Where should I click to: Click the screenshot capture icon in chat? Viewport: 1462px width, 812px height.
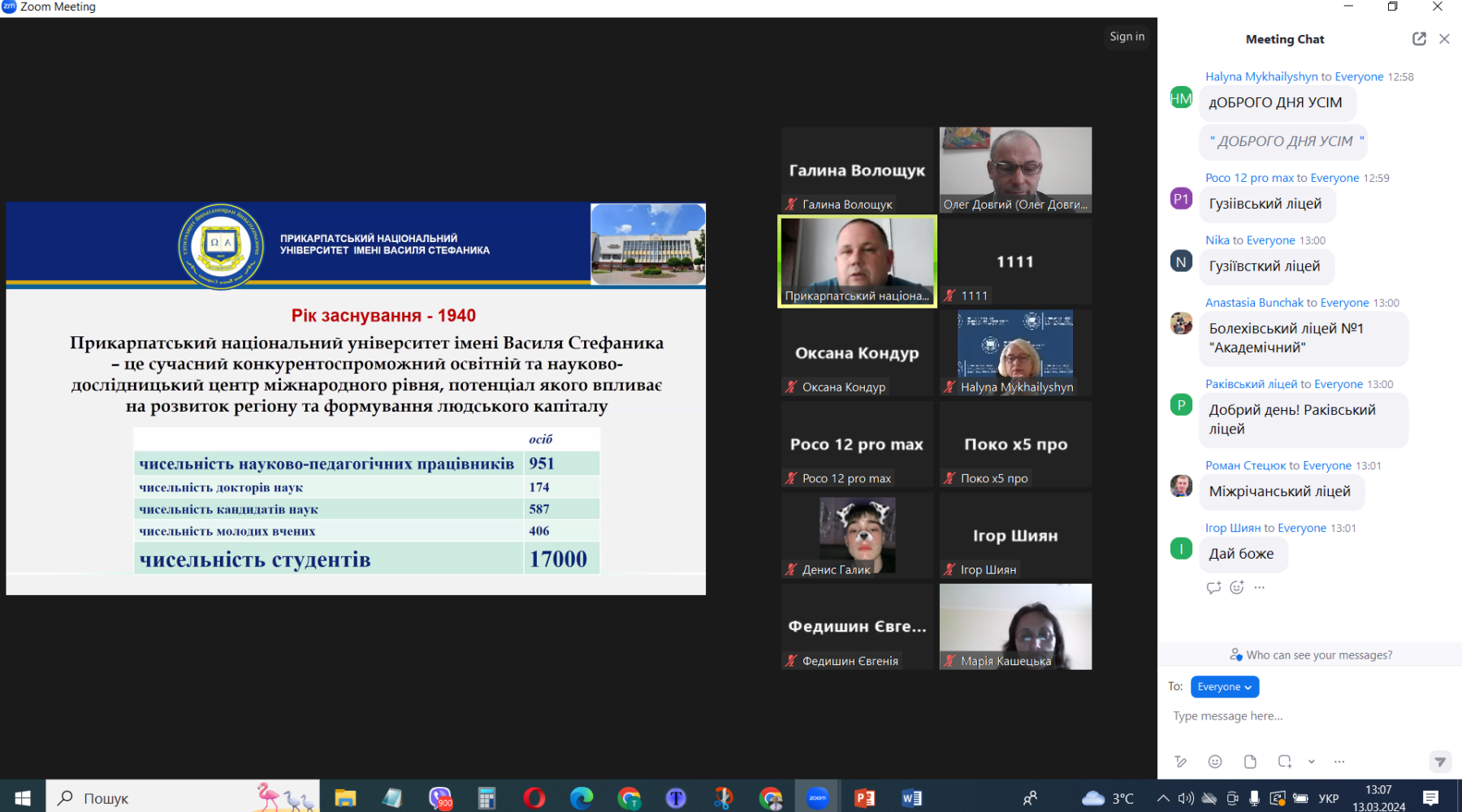click(x=1284, y=762)
